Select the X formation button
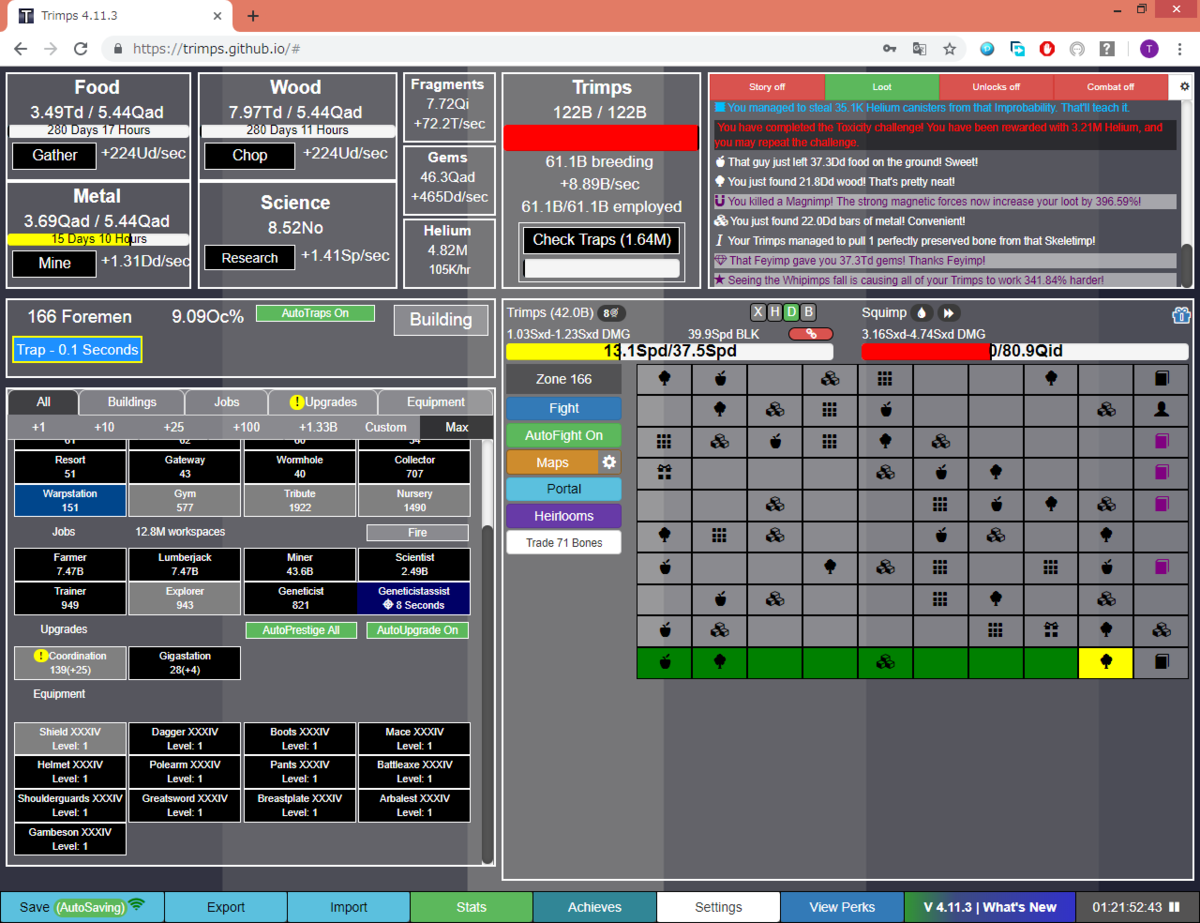The width and height of the screenshot is (1200, 923). (x=759, y=312)
